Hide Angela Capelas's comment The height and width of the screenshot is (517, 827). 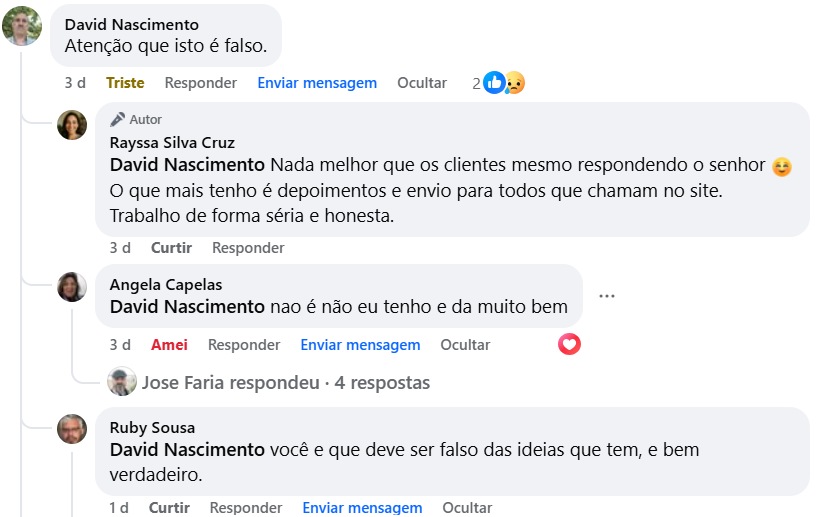(466, 345)
